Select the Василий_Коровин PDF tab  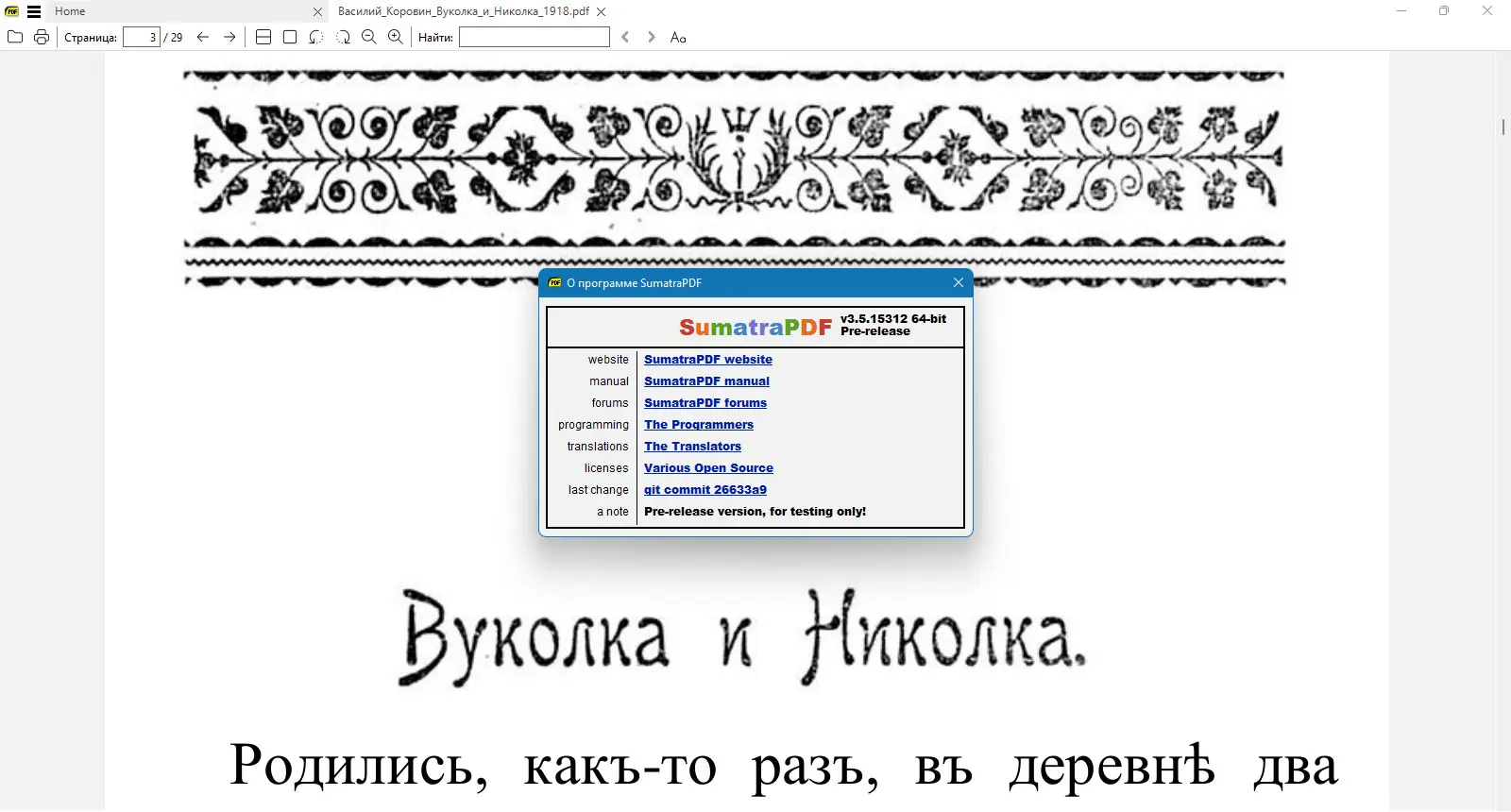click(464, 11)
